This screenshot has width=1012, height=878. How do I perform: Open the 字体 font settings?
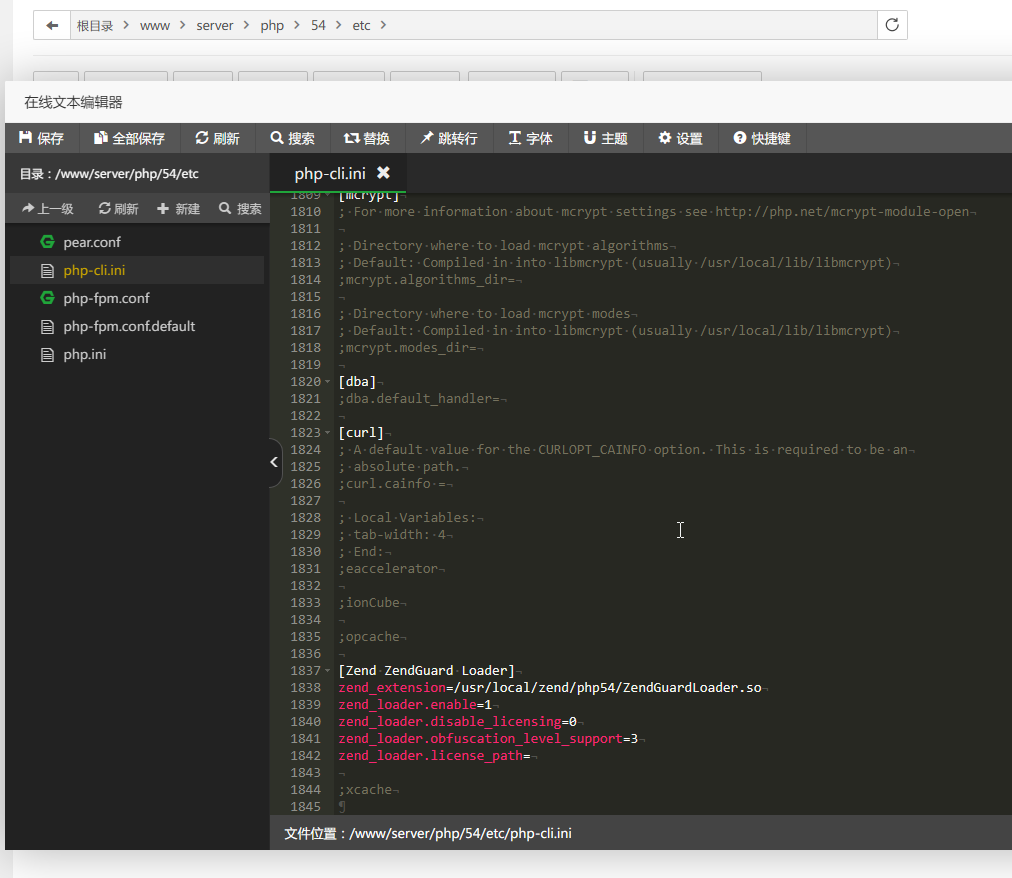pos(531,138)
